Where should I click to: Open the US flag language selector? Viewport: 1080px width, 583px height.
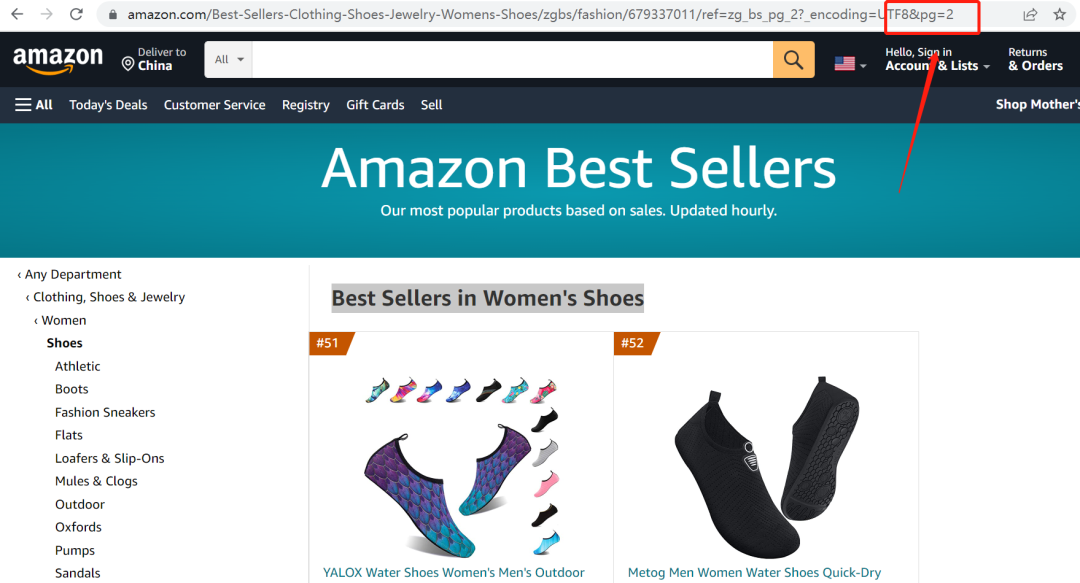850,64
